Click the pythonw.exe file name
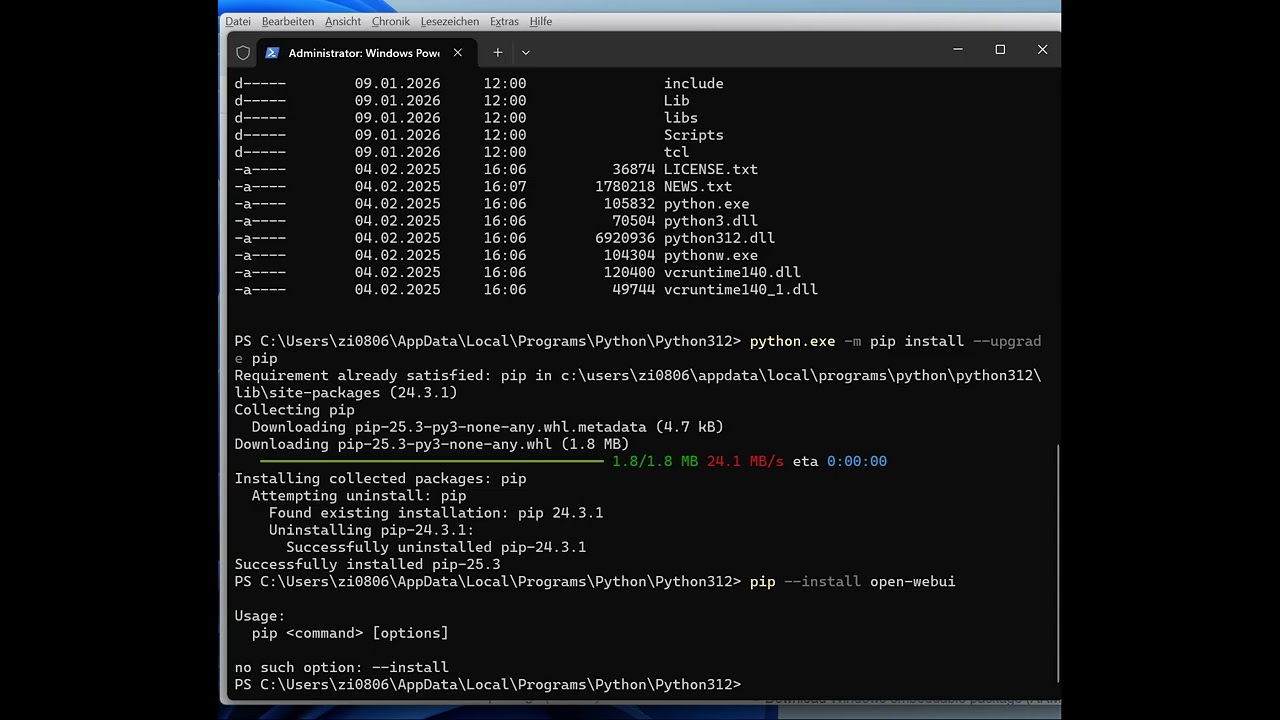Viewport: 1280px width, 720px height. pyautogui.click(x=711, y=255)
